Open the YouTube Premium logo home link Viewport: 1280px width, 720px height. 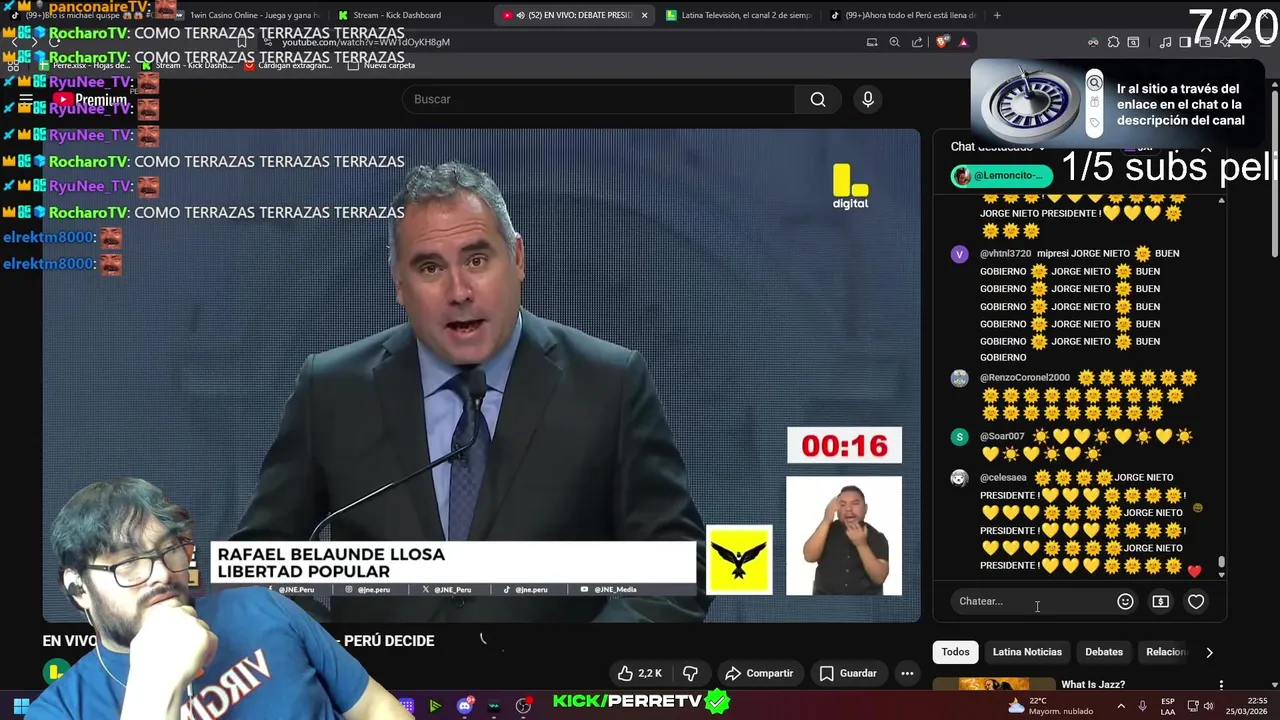(x=90, y=99)
